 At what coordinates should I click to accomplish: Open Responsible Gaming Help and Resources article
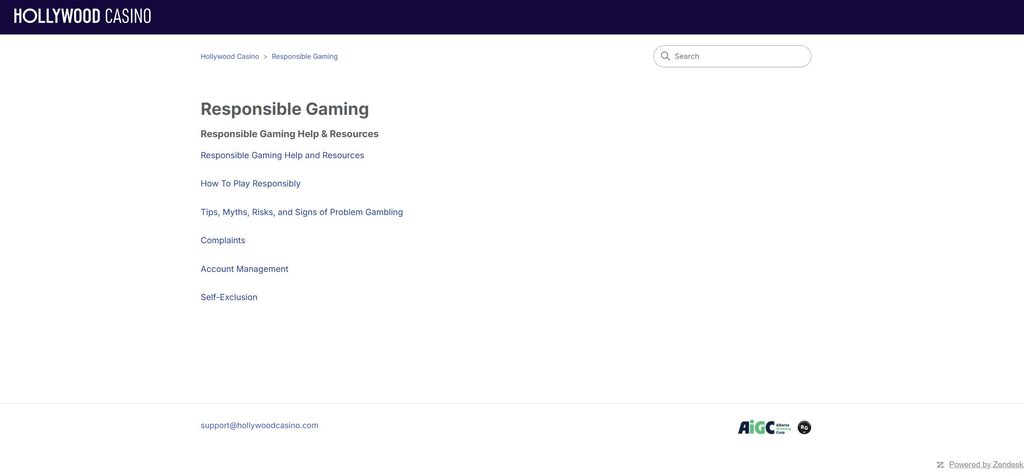click(x=282, y=155)
